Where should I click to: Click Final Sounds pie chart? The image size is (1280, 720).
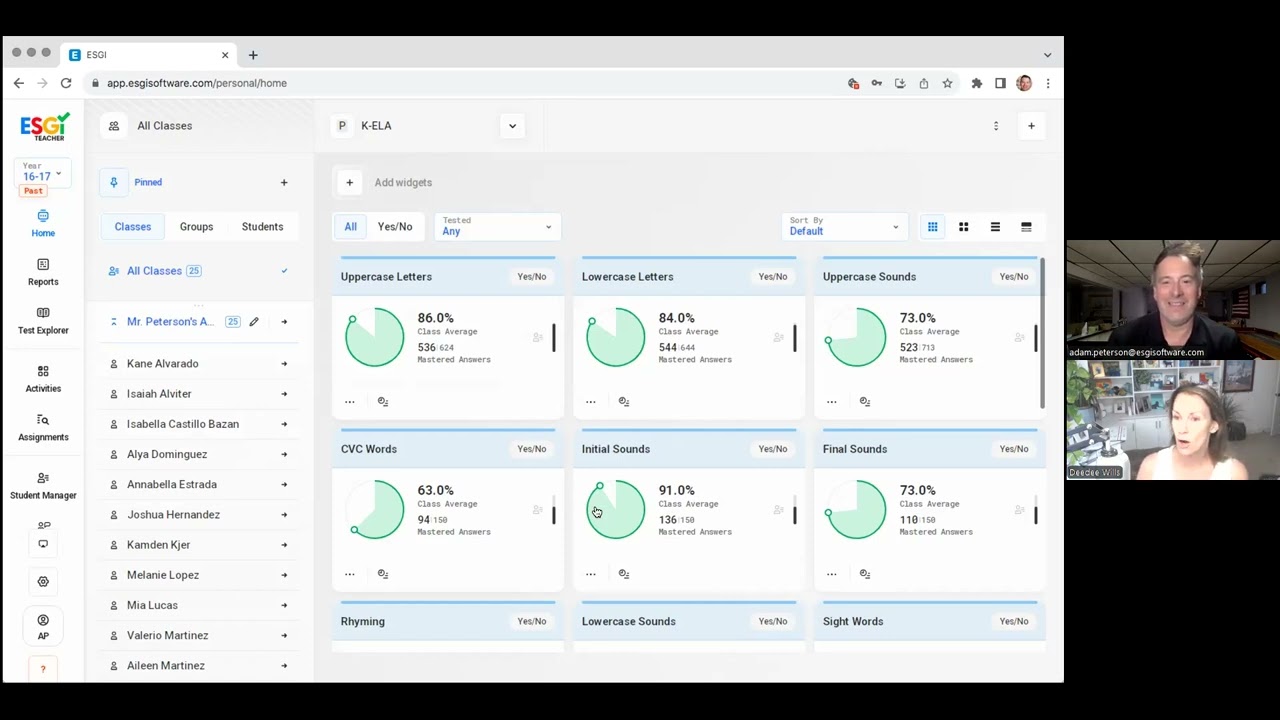coord(857,510)
